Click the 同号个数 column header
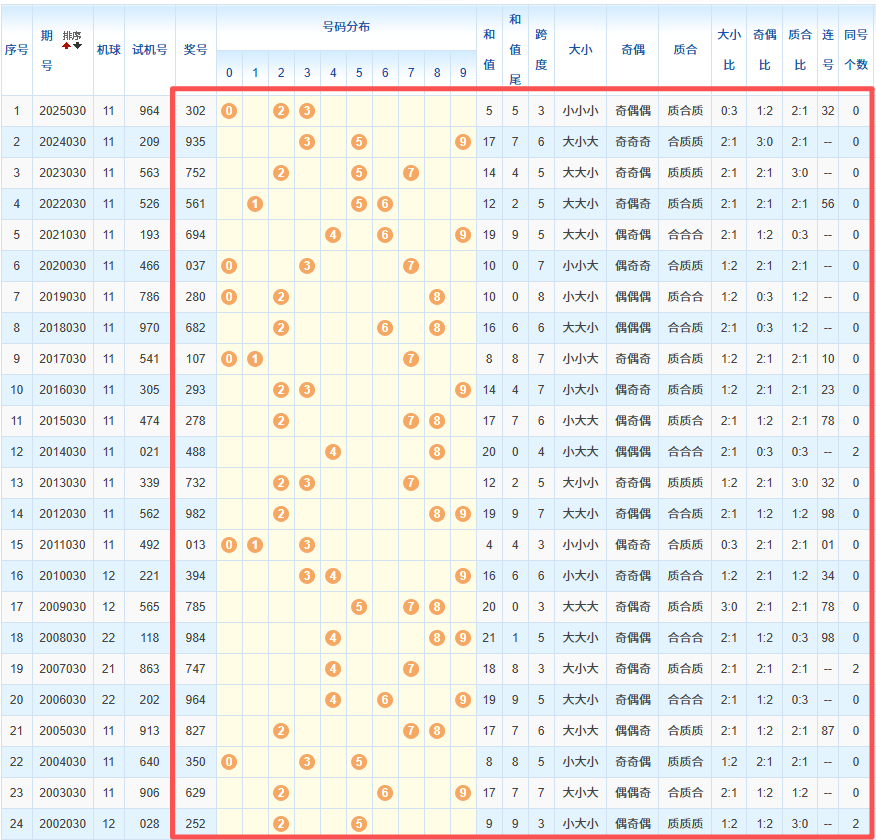The height and width of the screenshot is (840, 876). 856,49
